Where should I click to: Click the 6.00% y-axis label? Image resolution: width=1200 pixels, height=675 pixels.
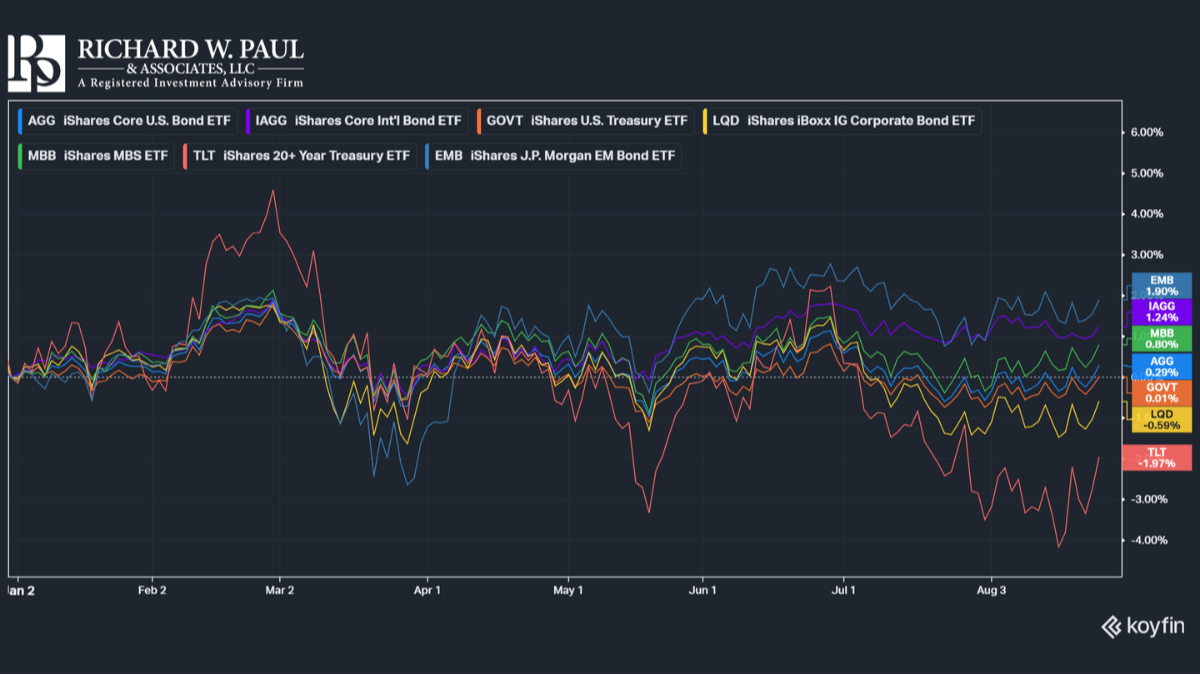[x=1146, y=133]
